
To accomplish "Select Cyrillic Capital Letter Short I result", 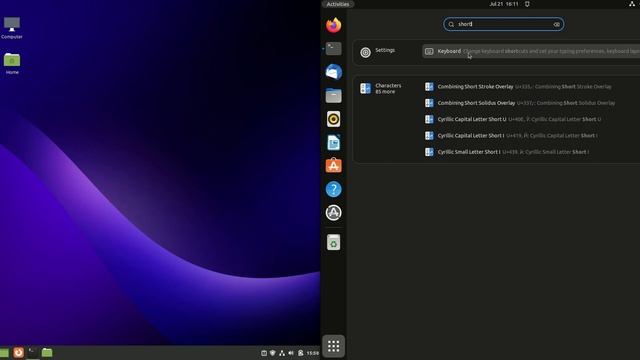I will 511,136.
